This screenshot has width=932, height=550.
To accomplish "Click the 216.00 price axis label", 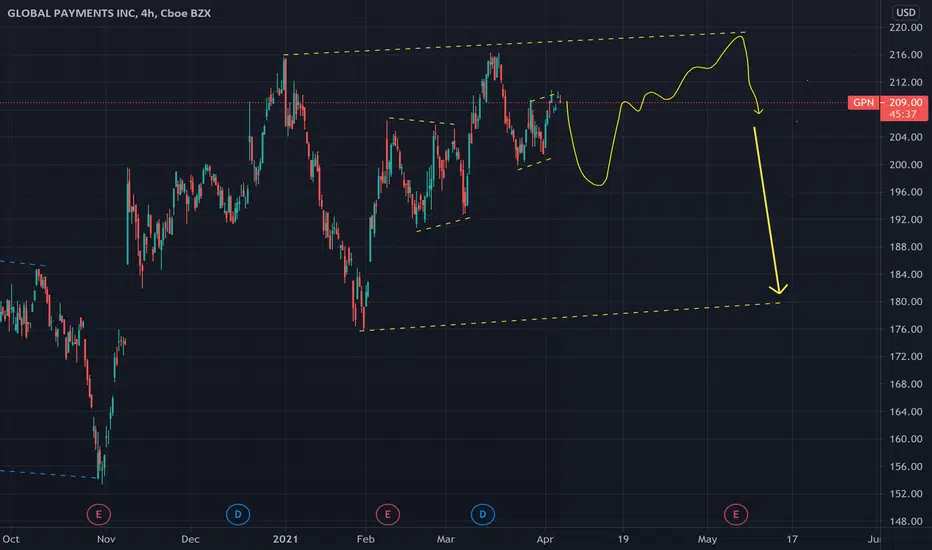I will point(905,55).
